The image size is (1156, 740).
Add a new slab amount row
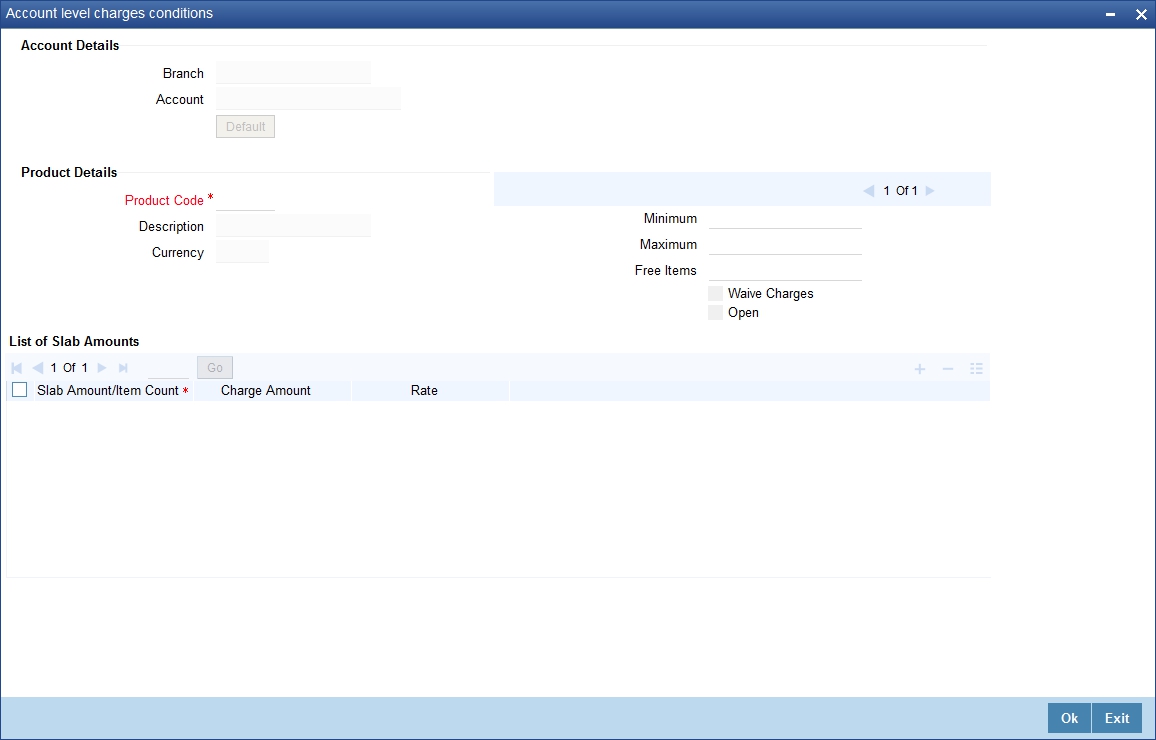coord(919,369)
